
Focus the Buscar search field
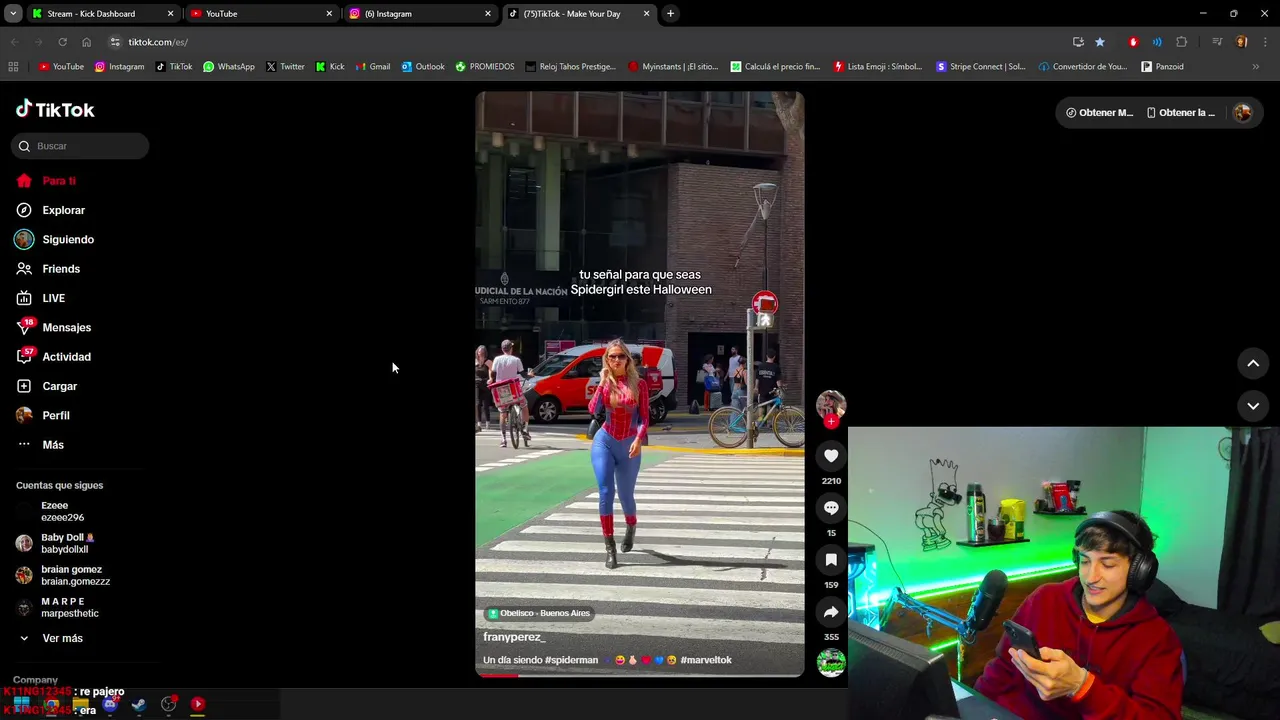(80, 146)
